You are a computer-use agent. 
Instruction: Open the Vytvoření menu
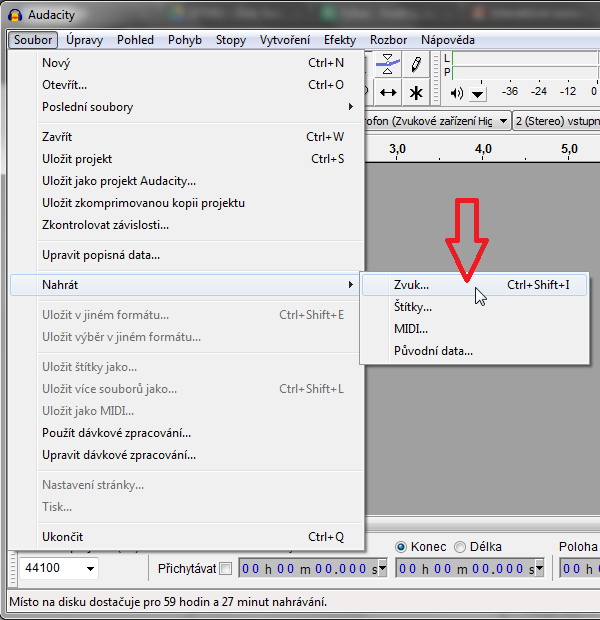tap(285, 40)
